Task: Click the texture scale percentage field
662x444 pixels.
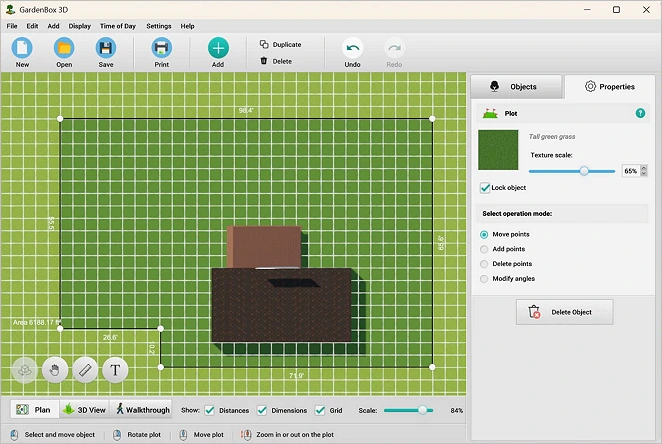Action: coord(631,171)
